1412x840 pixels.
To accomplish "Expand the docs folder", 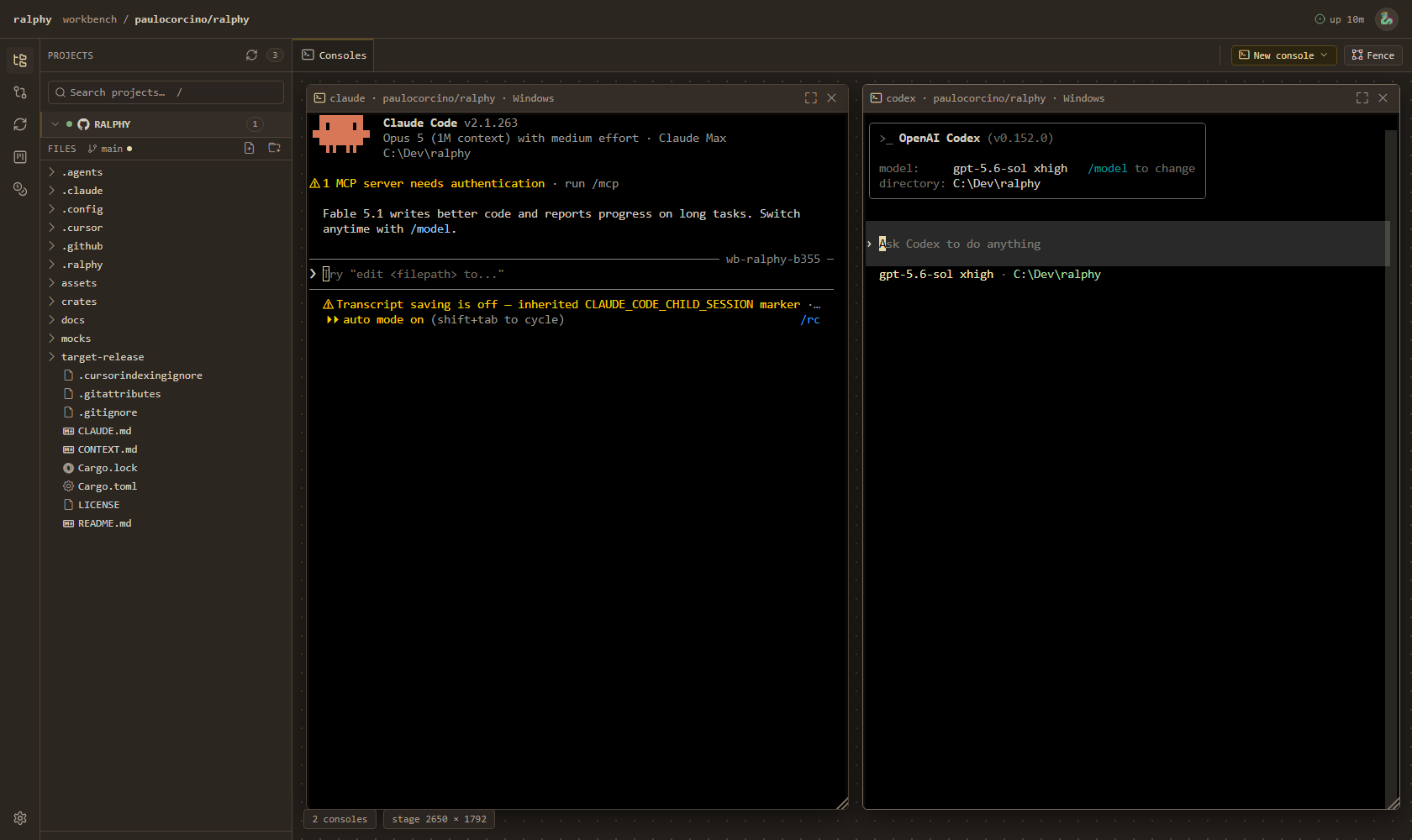I will 52,320.
